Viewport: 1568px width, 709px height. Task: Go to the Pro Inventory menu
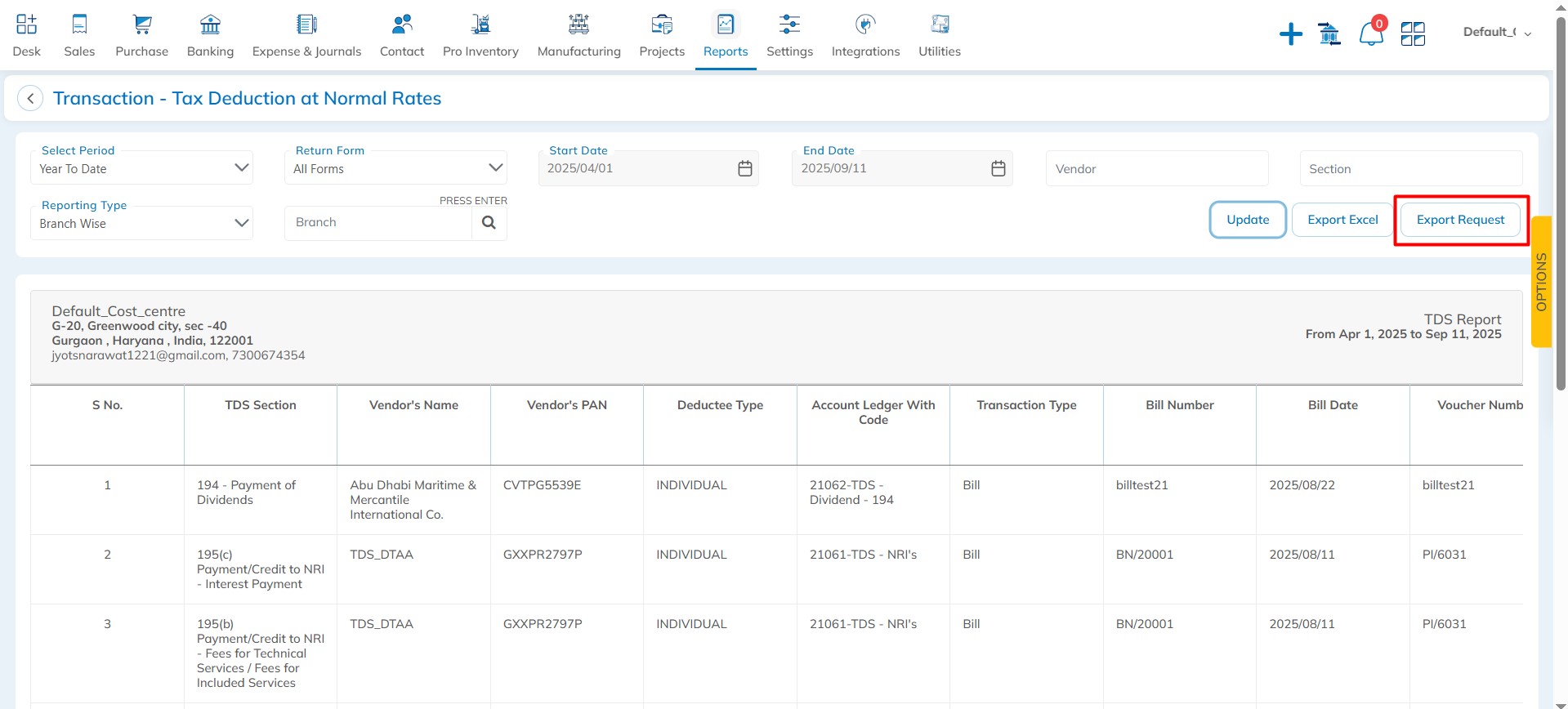[x=480, y=36]
